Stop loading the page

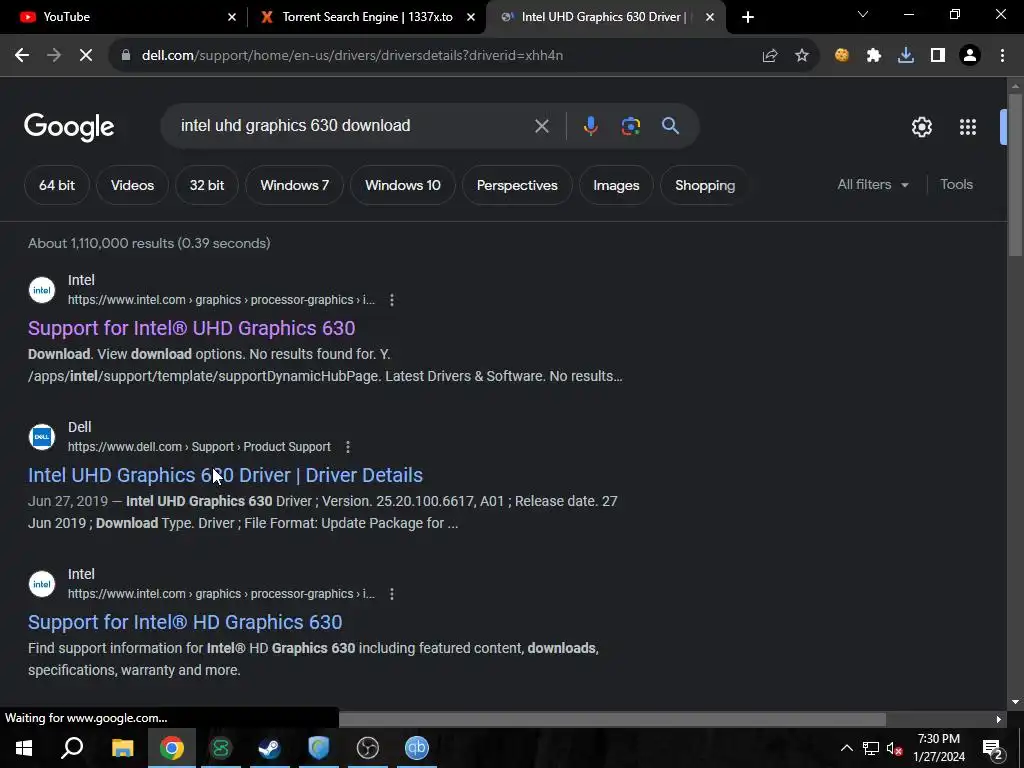(x=86, y=56)
